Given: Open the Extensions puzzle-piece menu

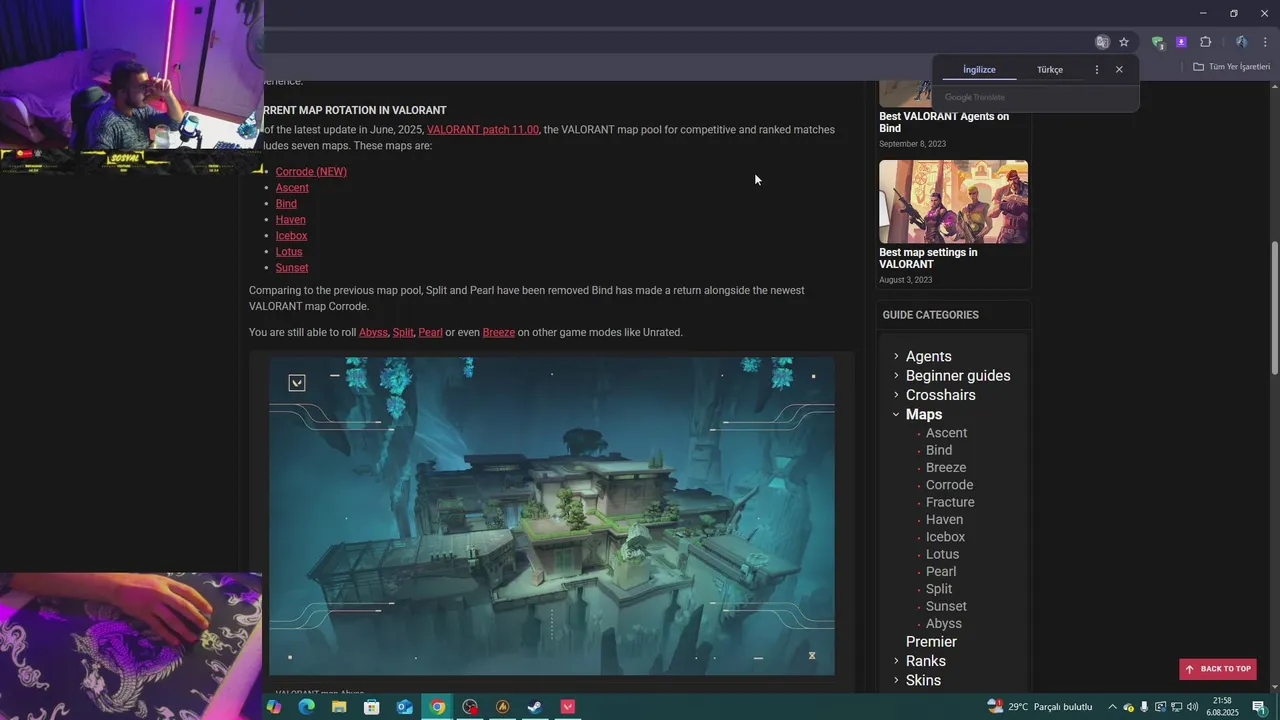Looking at the screenshot, I should [1205, 42].
